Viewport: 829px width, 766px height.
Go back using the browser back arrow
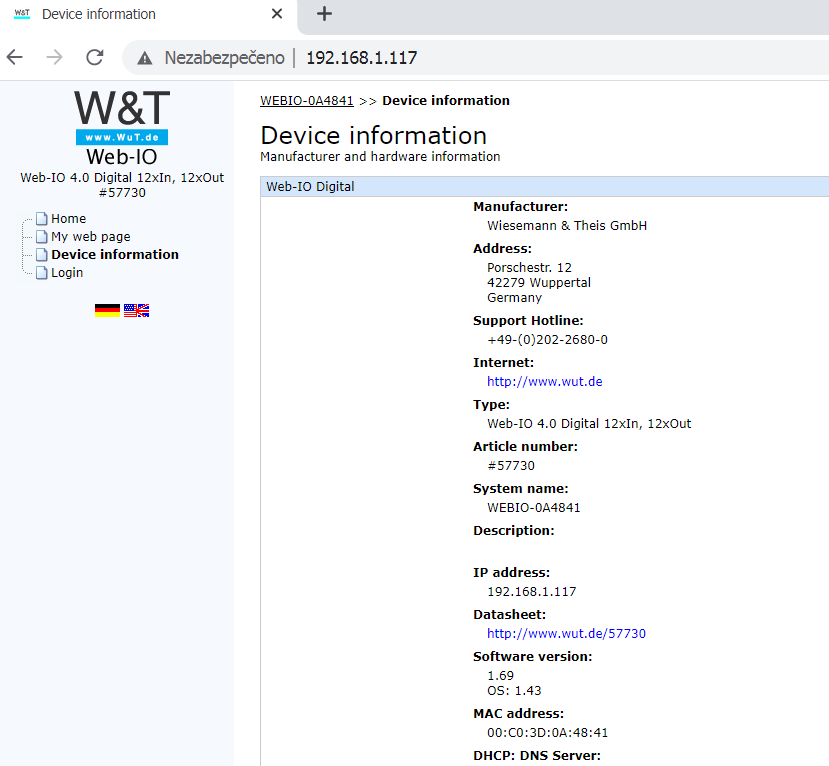click(x=14, y=57)
